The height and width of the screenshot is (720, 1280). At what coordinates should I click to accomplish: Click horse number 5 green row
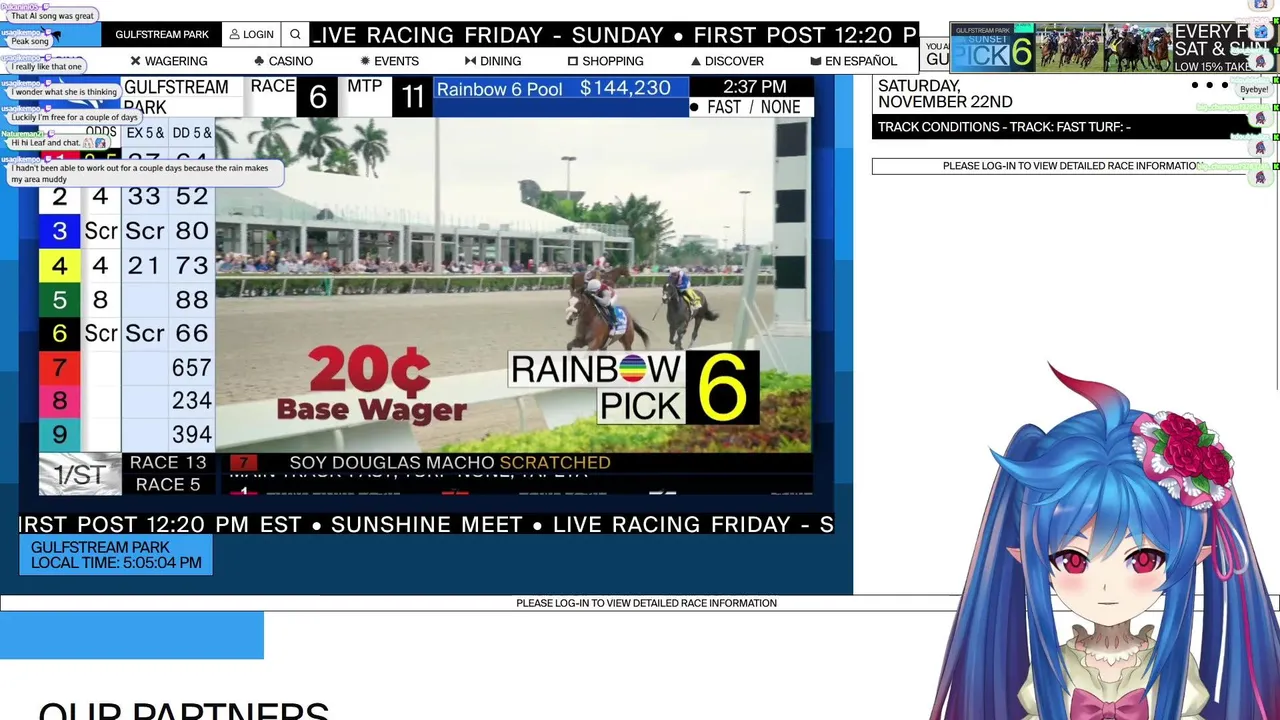coord(59,299)
